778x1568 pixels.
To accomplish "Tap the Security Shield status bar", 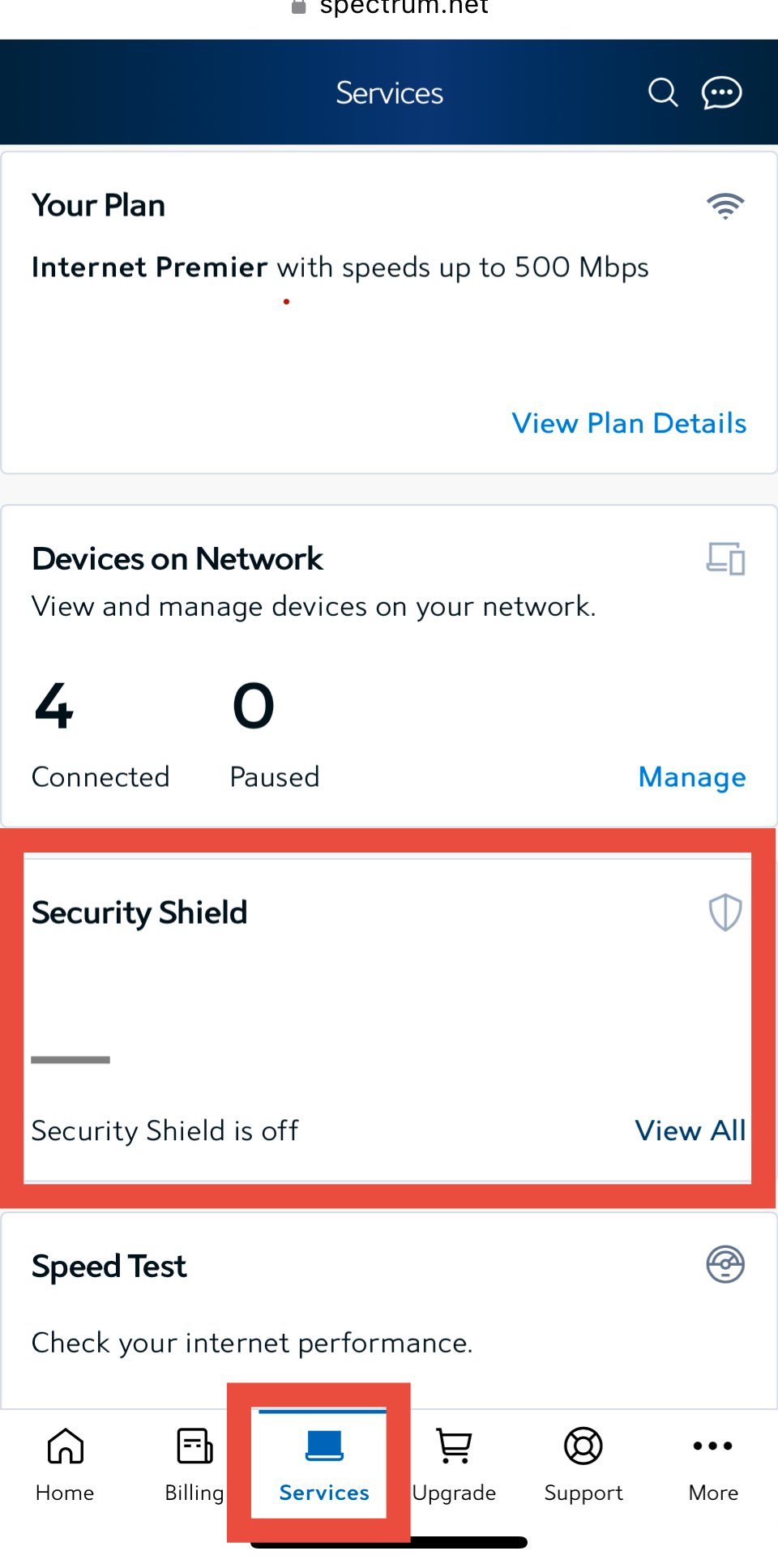I will [x=71, y=1060].
